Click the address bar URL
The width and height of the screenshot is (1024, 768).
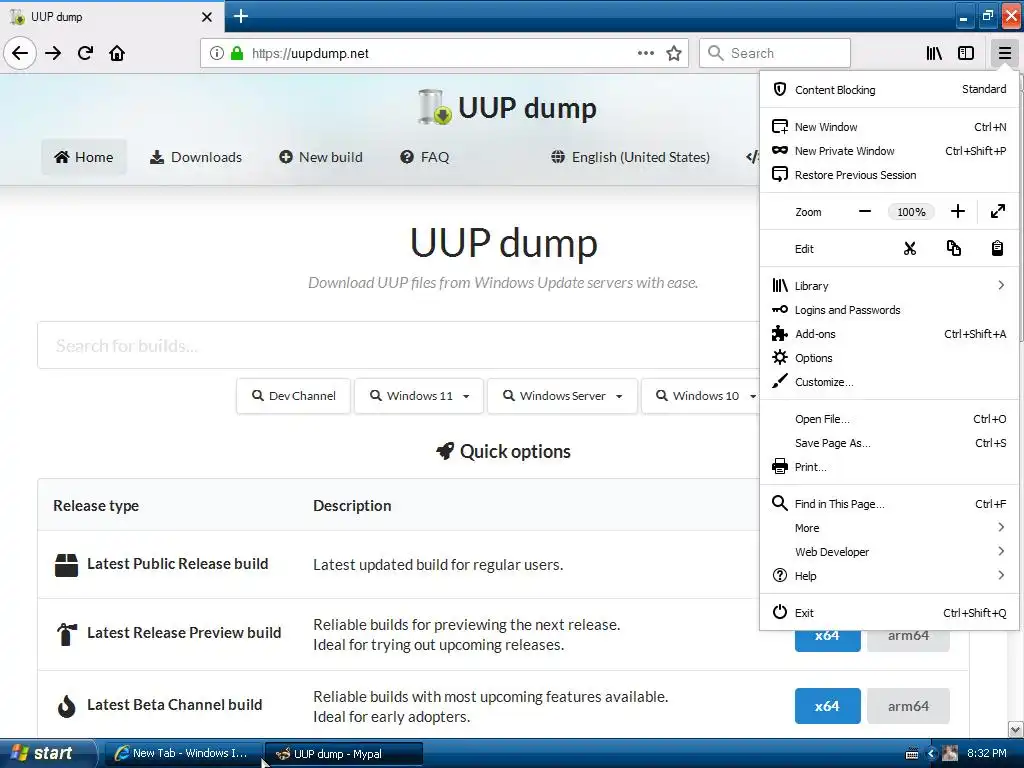tap(310, 53)
